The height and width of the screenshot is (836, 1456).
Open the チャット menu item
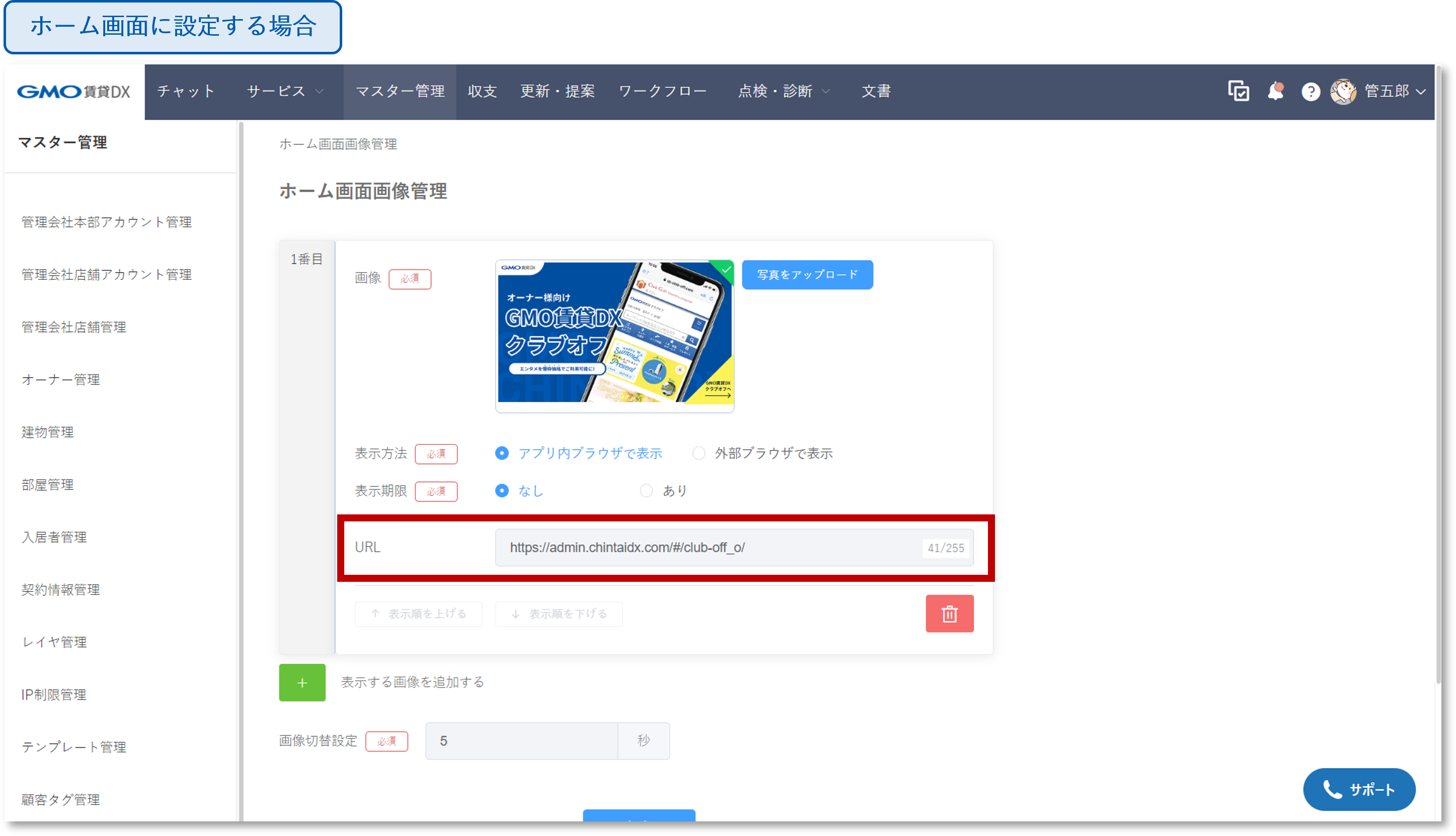(x=185, y=91)
